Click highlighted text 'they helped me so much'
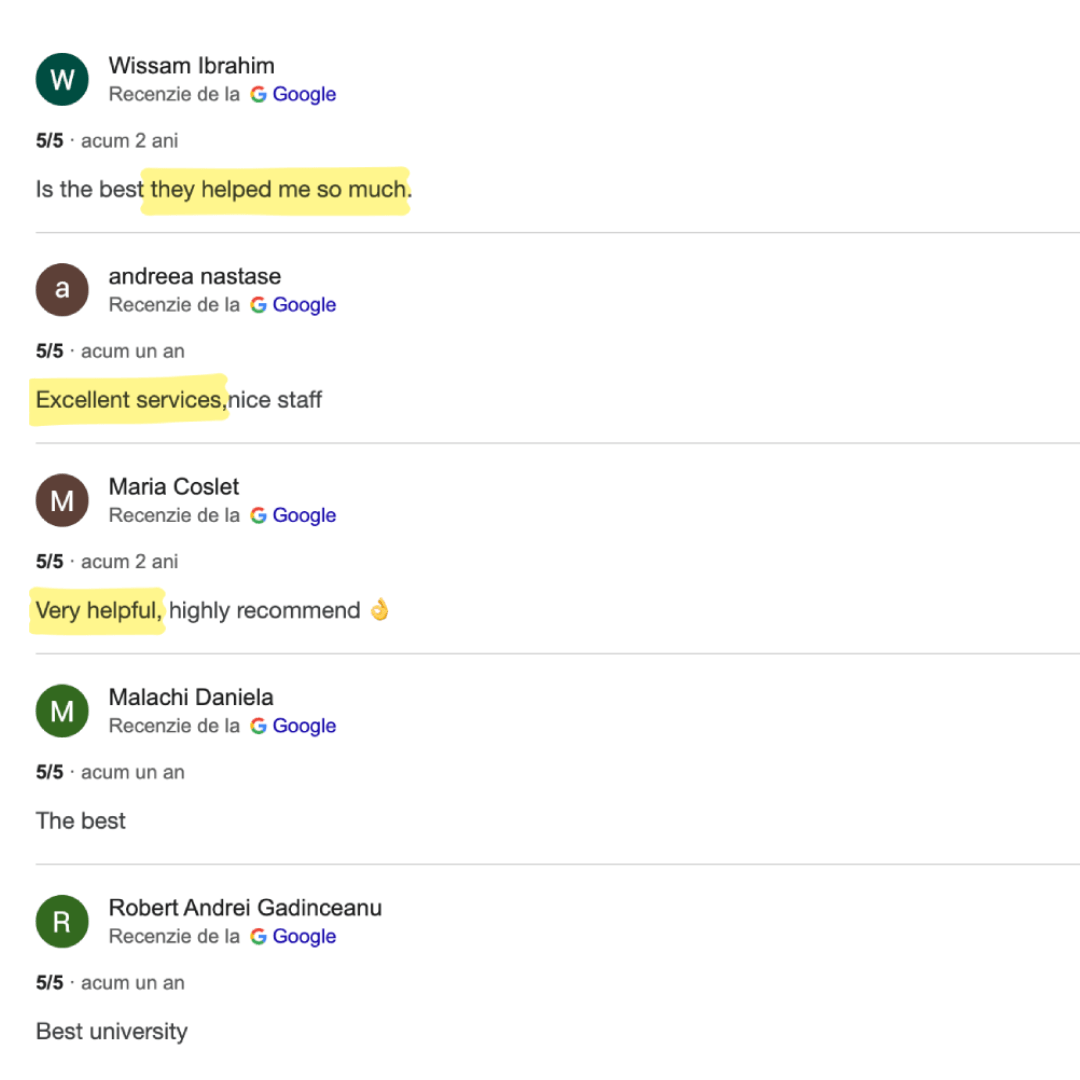The image size is (1080, 1080). pos(278,189)
